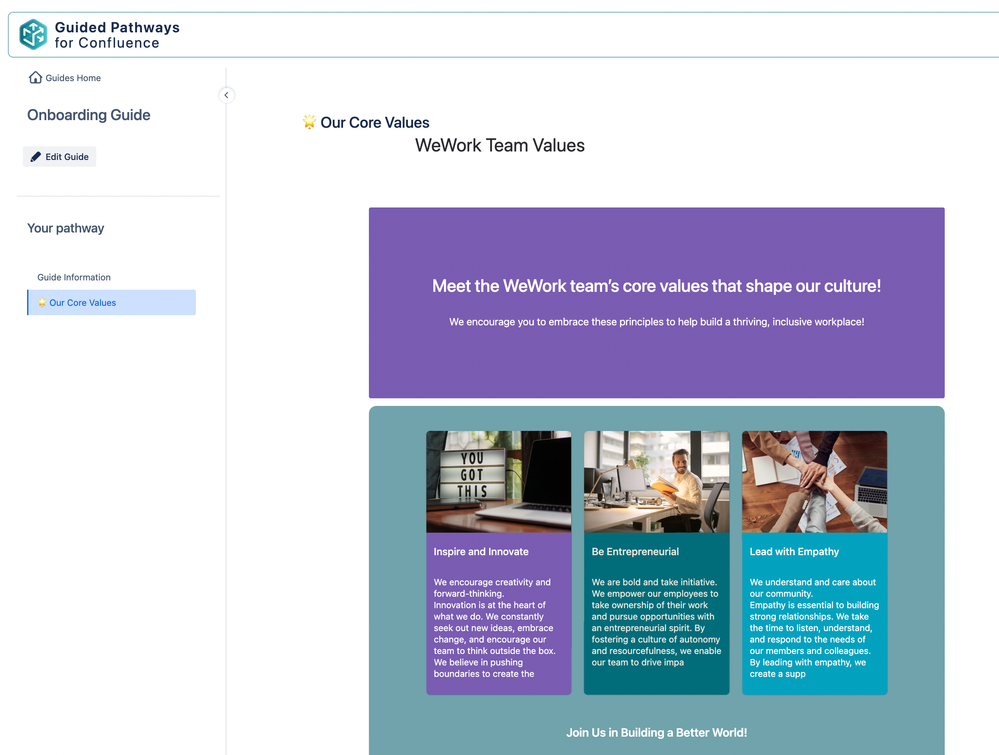Click the 'We understand and care' description text
The image size is (999, 755).
[x=814, y=628]
